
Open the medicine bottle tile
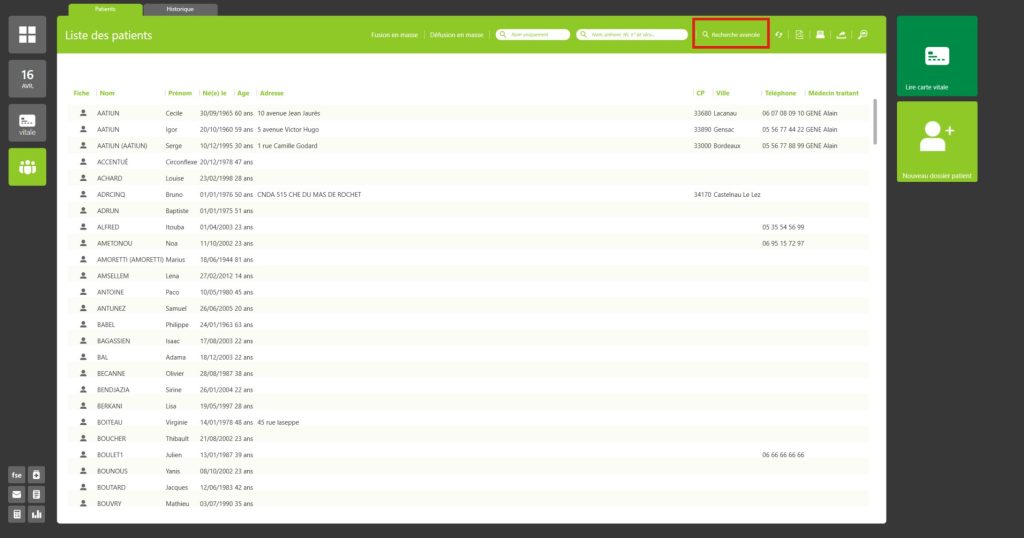(37, 474)
